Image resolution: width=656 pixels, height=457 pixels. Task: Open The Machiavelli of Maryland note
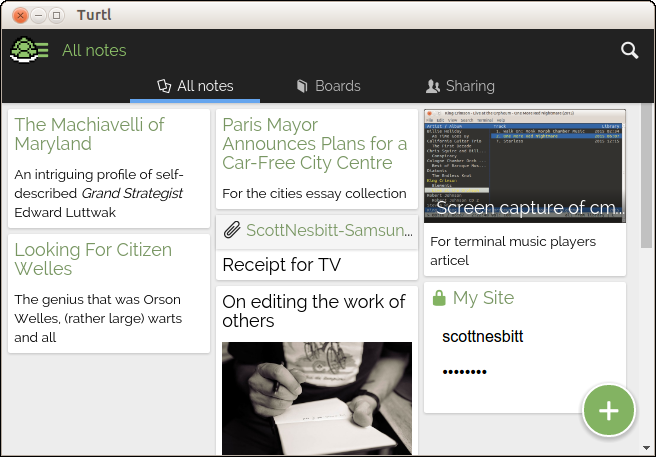tap(90, 134)
